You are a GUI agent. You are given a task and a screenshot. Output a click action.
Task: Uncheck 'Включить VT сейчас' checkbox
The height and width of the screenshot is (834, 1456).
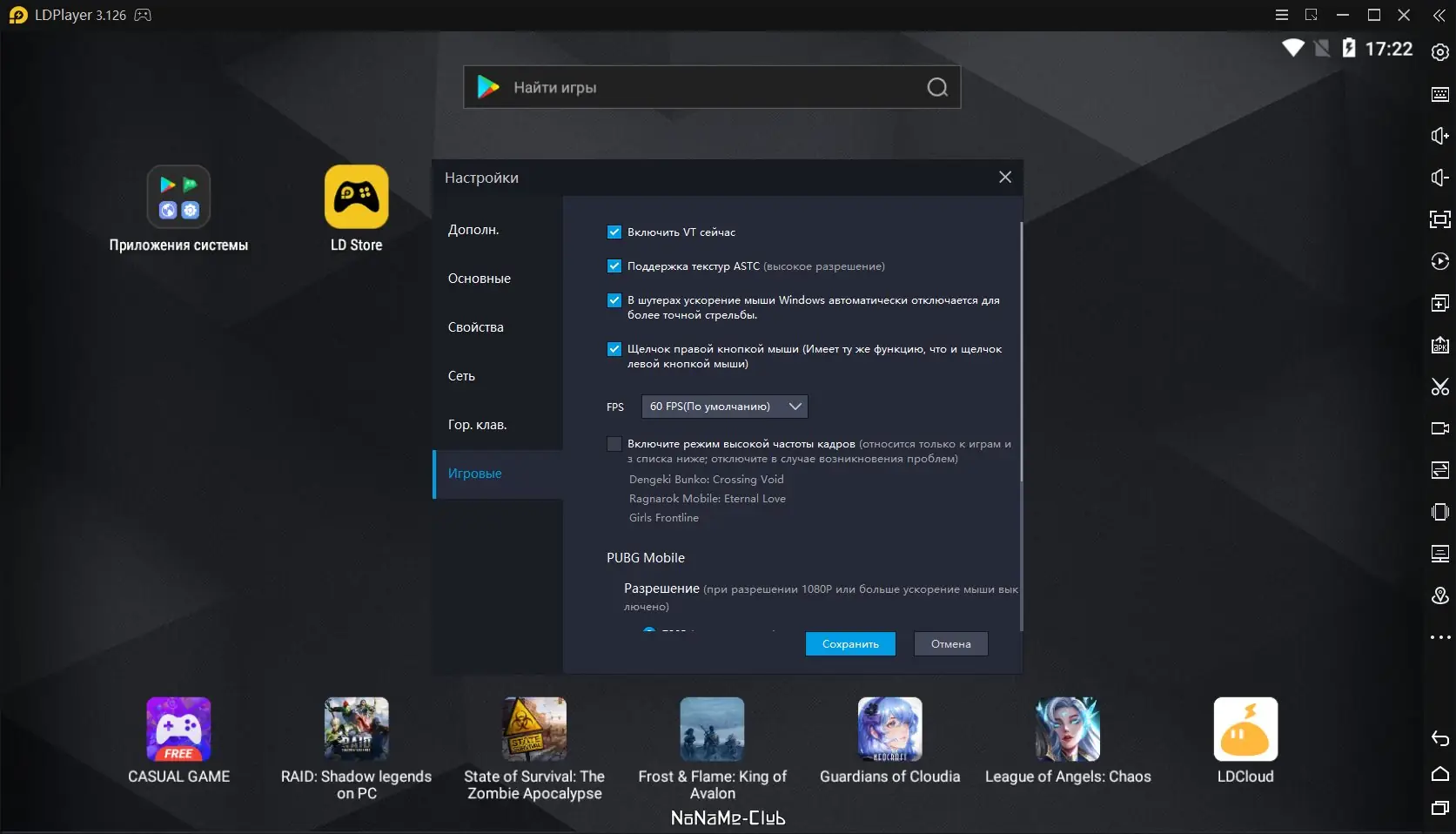pyautogui.click(x=614, y=232)
